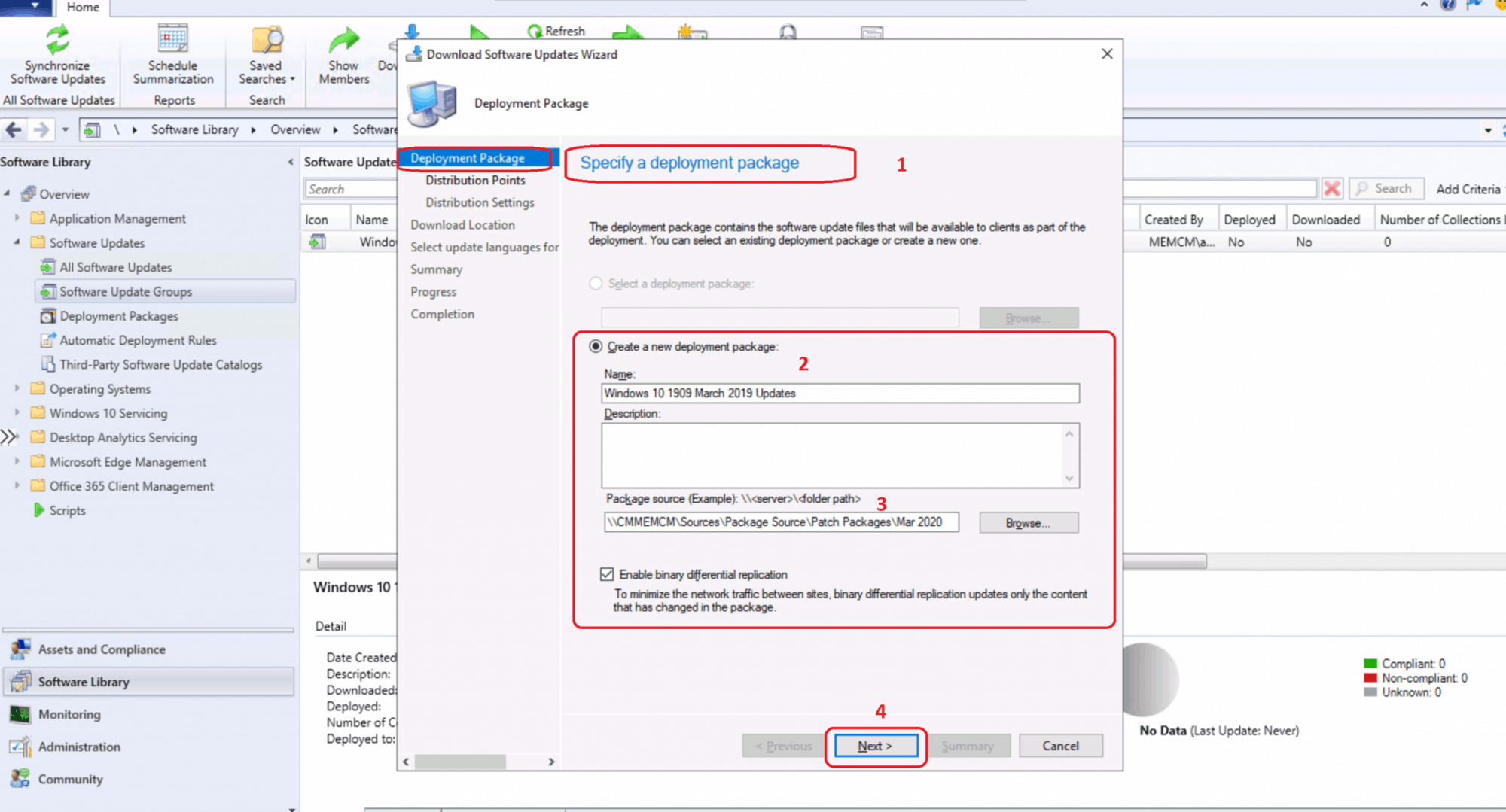Click Overview node icon in tree
This screenshot has height=812, width=1506.
[x=29, y=194]
